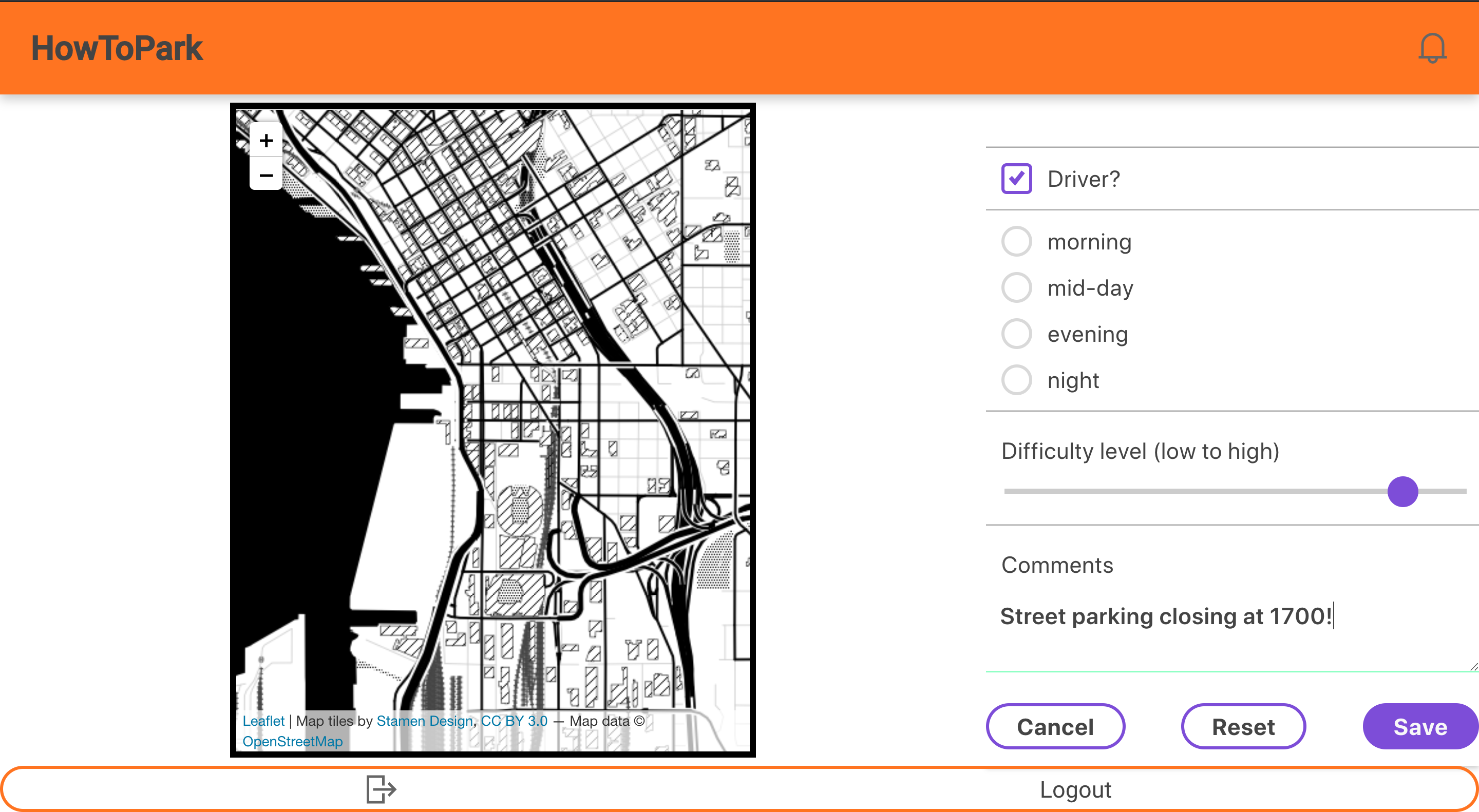Open the Stamen Design link
The image size is (1479, 812).
click(425, 720)
